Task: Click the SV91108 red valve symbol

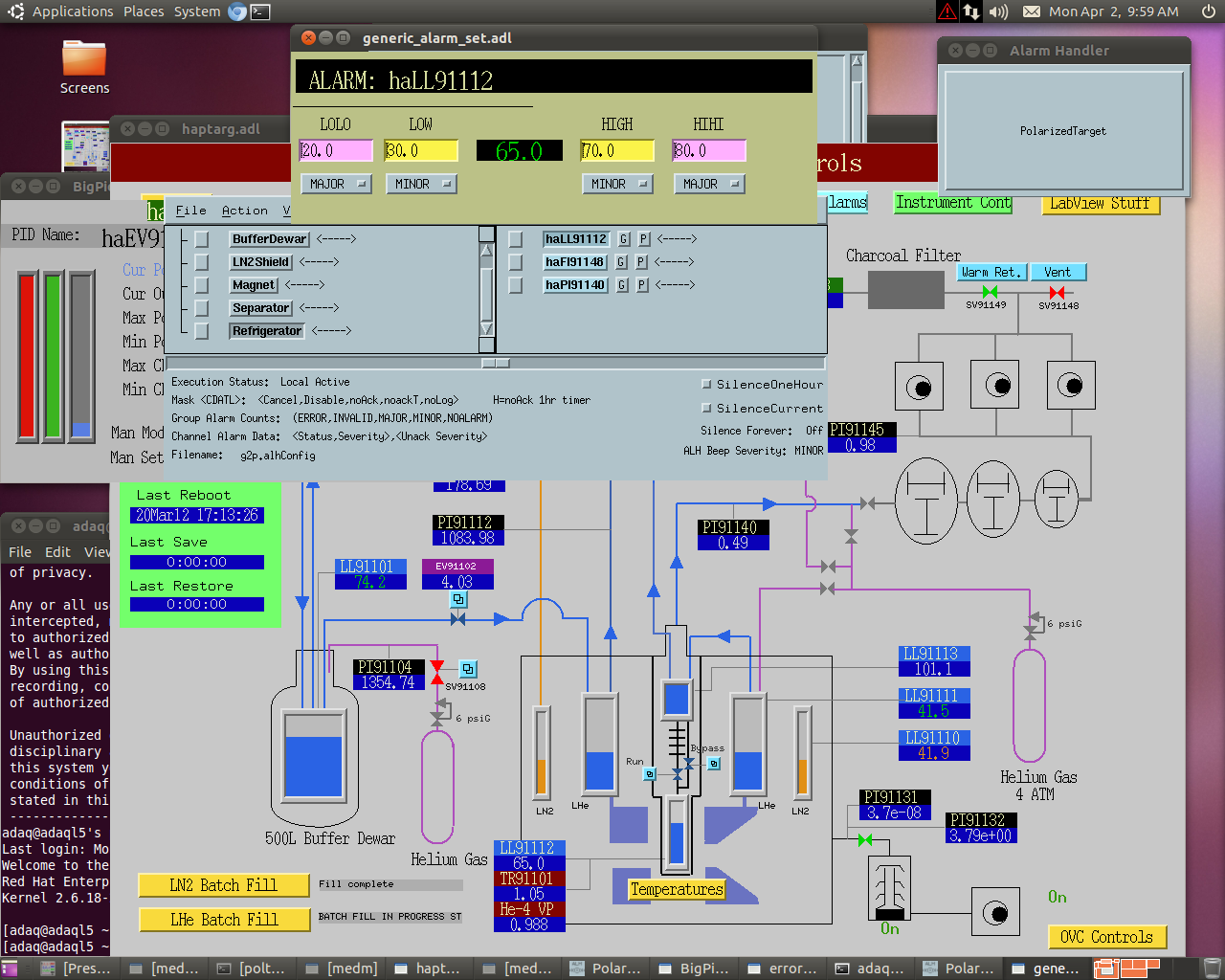Action: pos(437,672)
